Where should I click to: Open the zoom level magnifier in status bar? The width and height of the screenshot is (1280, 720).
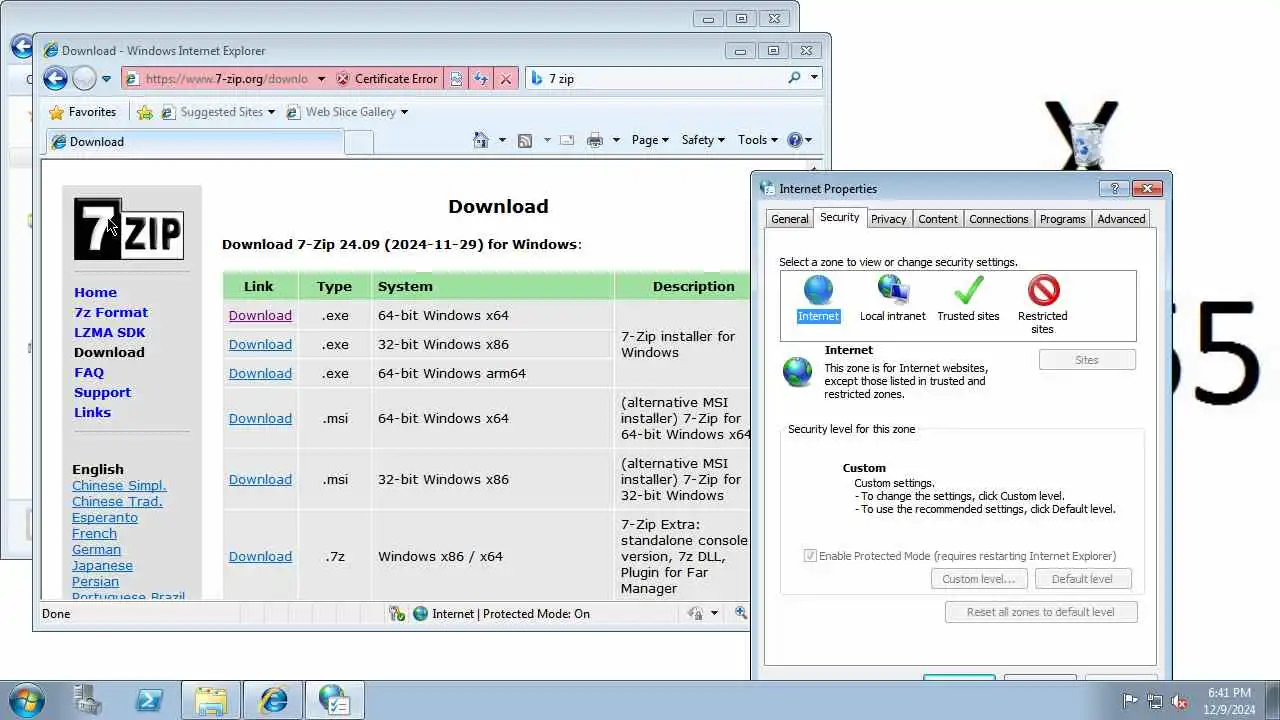(x=741, y=614)
